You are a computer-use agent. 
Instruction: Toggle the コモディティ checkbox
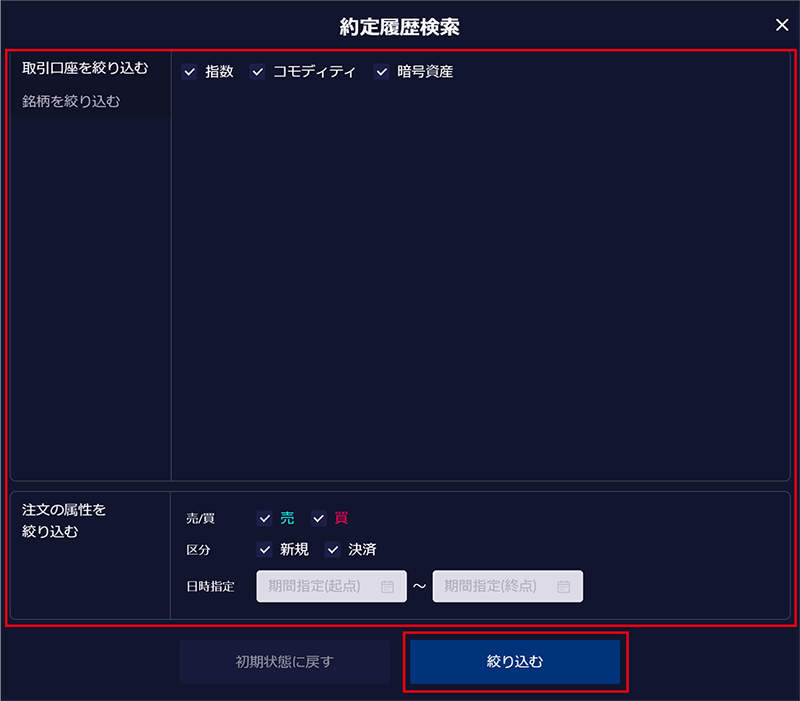pyautogui.click(x=257, y=72)
